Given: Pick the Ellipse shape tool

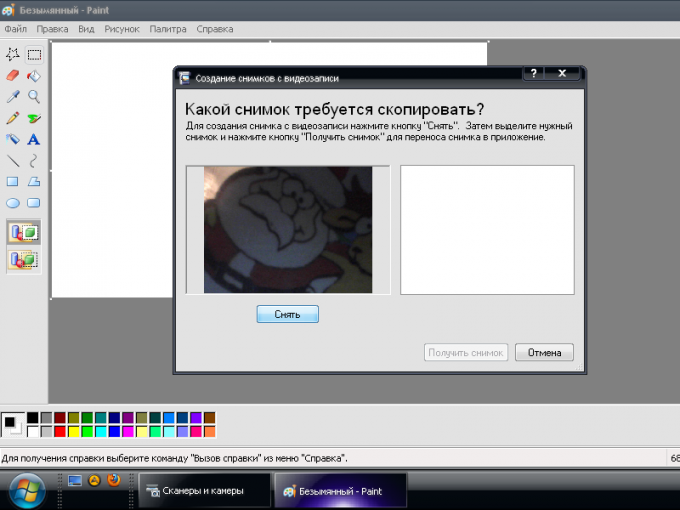Looking at the screenshot, I should click(13, 203).
